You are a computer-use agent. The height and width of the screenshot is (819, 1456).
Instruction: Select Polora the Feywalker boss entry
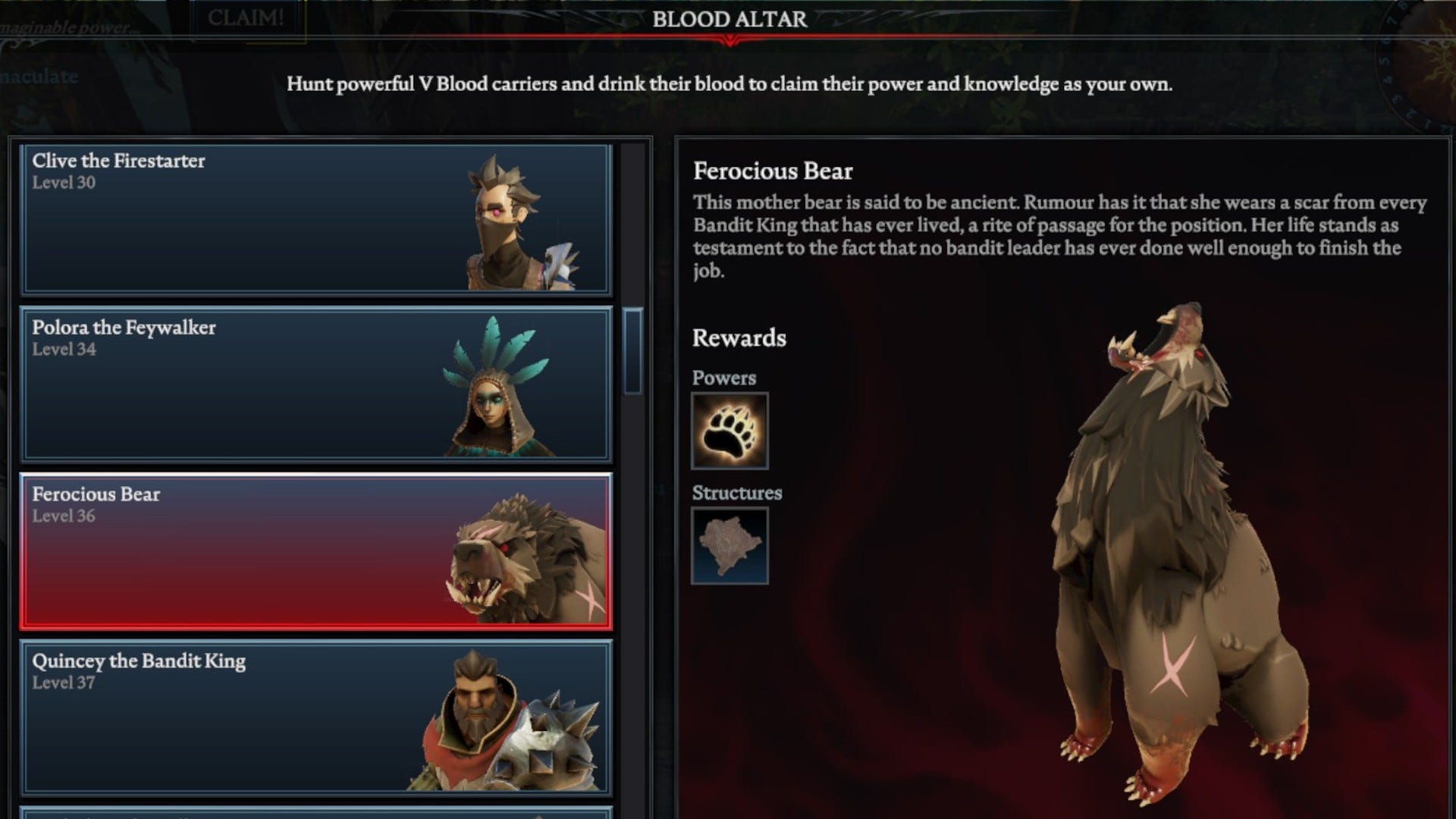point(316,385)
